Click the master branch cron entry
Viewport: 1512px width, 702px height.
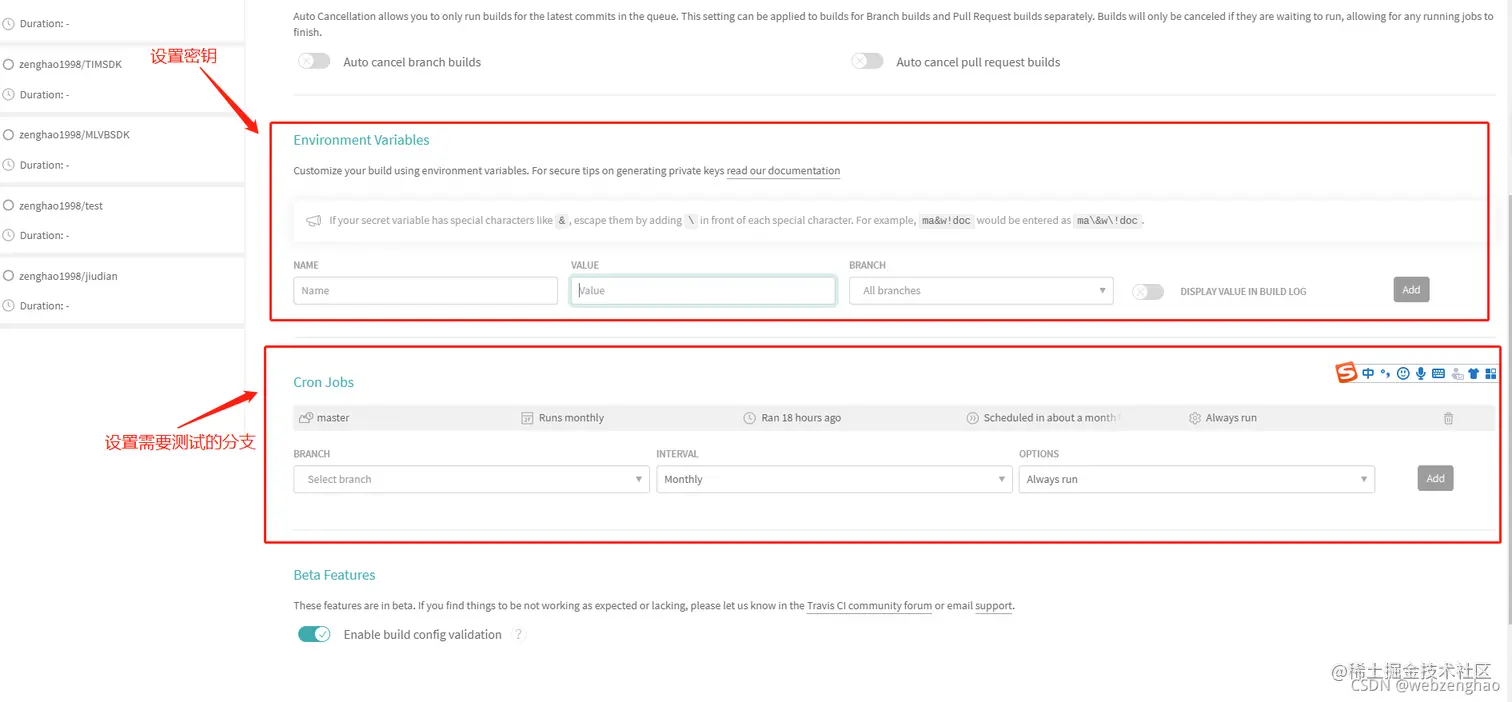pyautogui.click(x=333, y=418)
